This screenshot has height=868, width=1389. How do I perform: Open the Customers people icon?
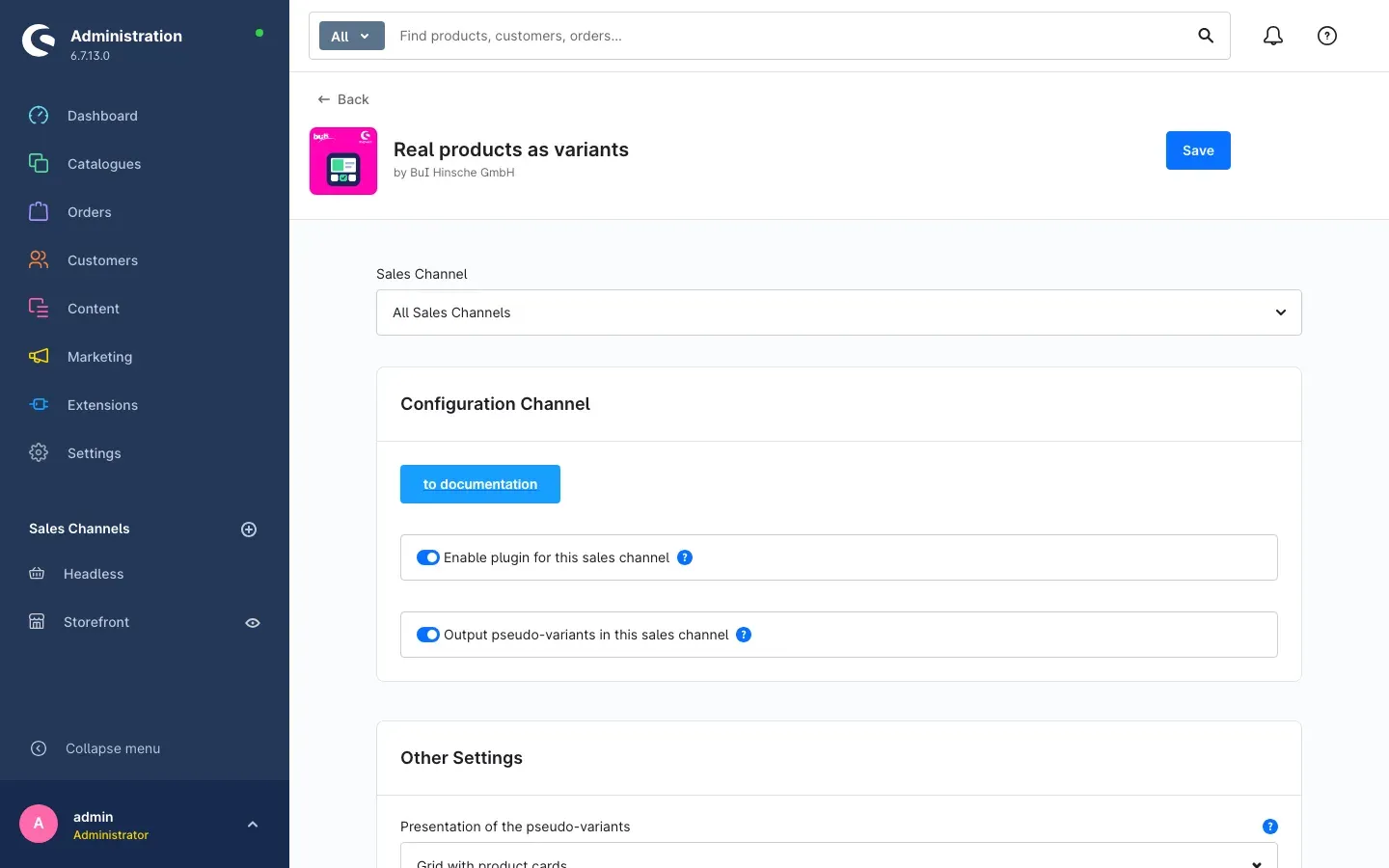click(x=39, y=260)
